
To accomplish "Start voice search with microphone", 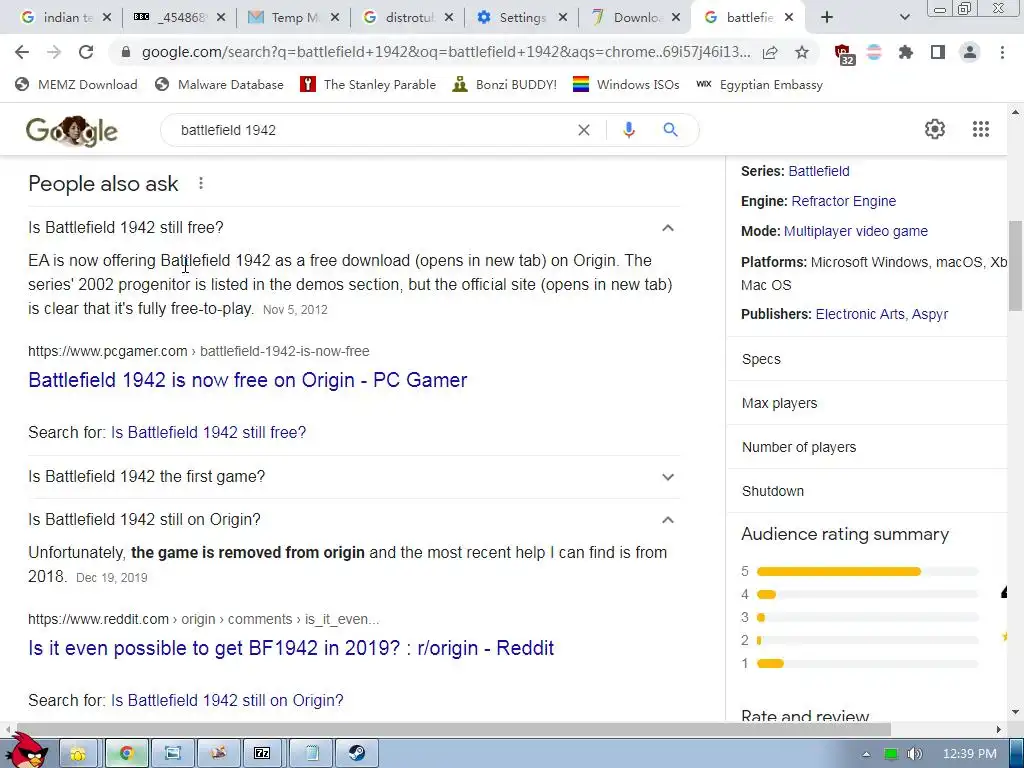I will click(x=628, y=130).
